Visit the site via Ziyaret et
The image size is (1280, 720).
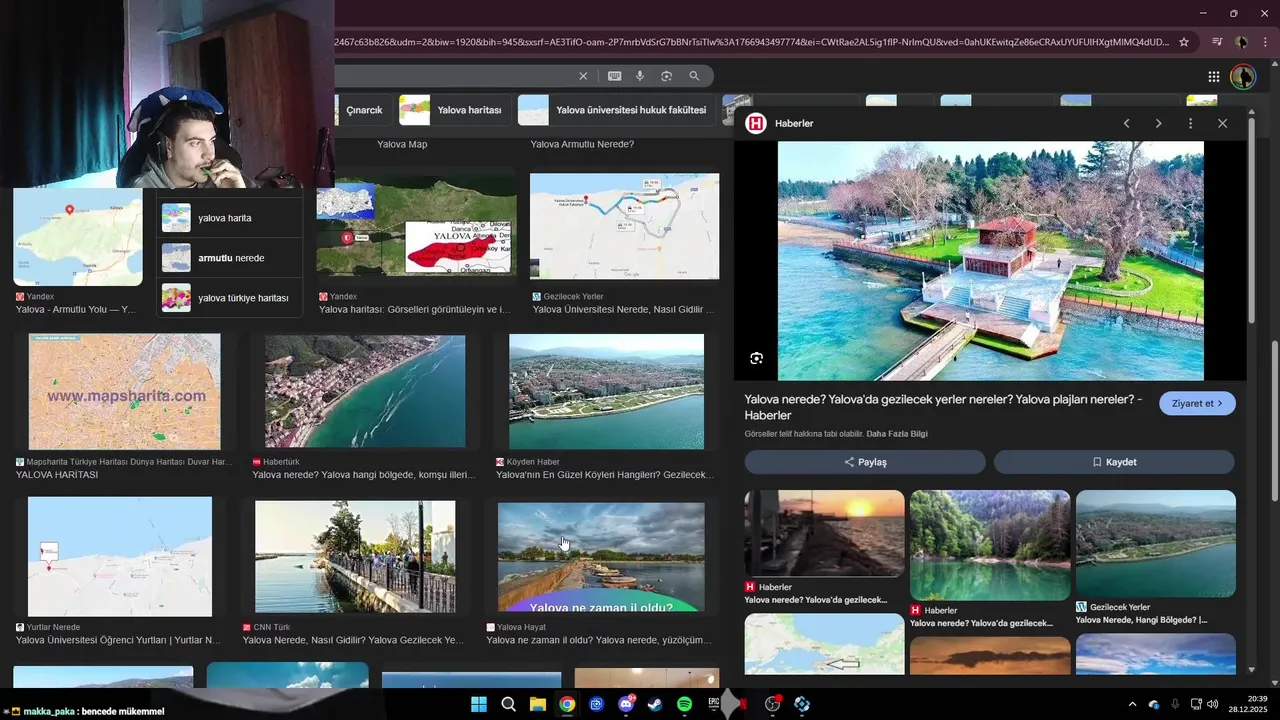point(1197,403)
